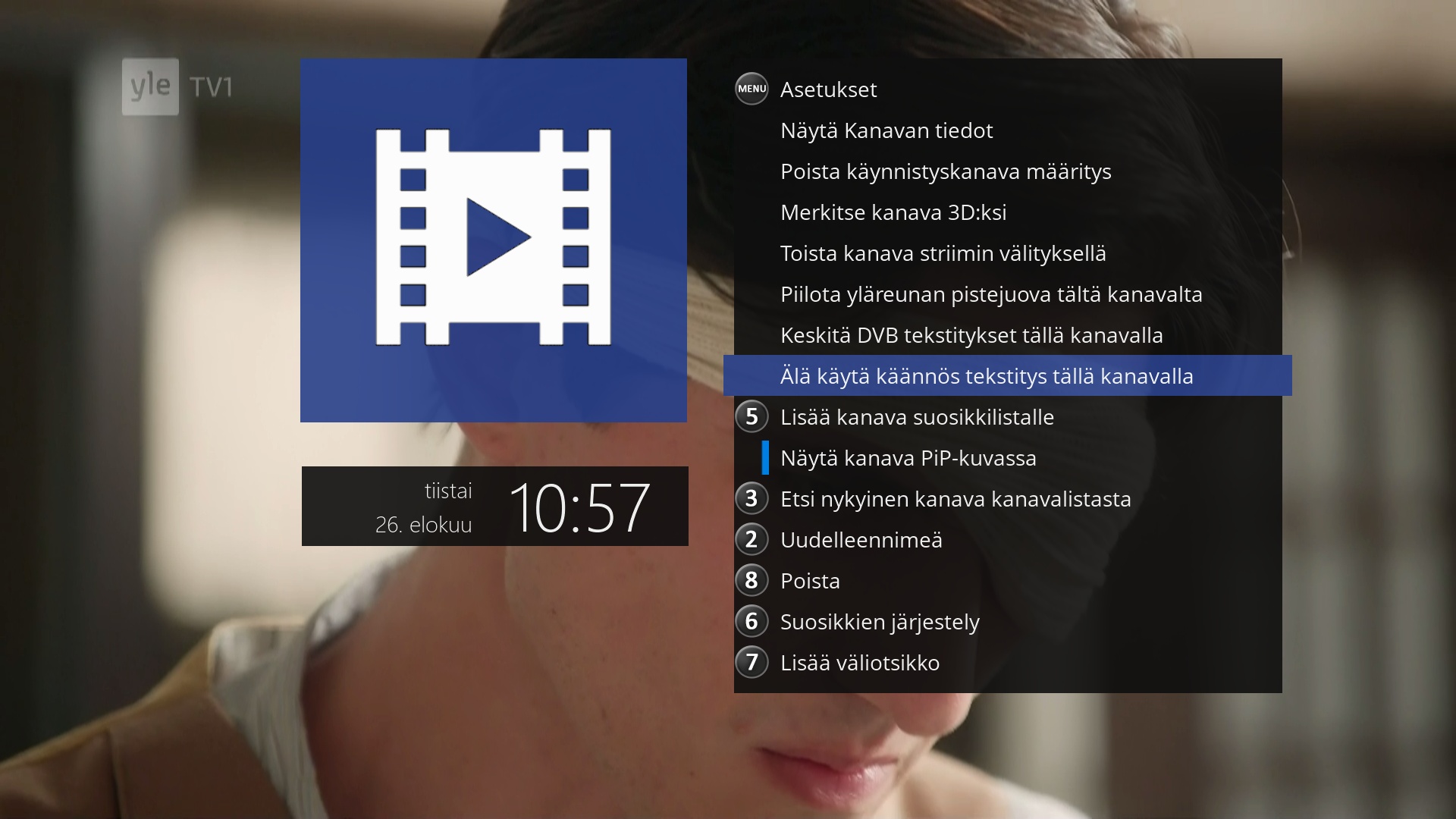This screenshot has height=819, width=1456.
Task: Click the Yle TV1 channel logo
Action: 178,86
